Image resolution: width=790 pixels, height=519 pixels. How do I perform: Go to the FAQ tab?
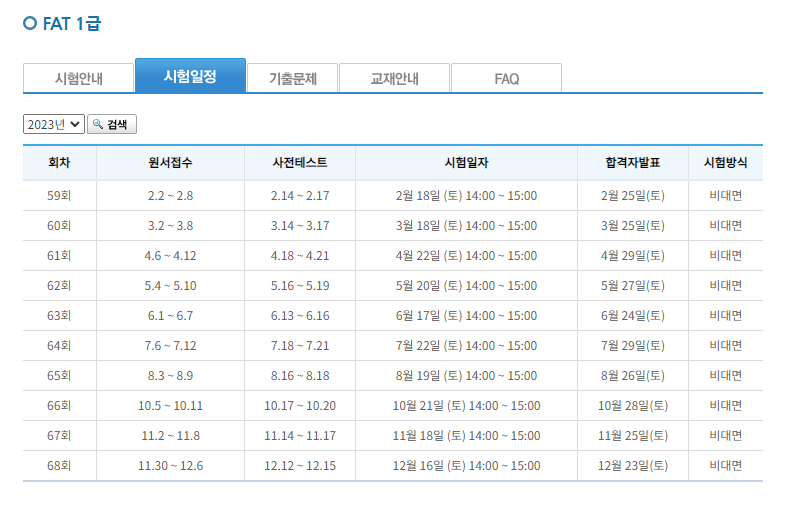tap(506, 78)
